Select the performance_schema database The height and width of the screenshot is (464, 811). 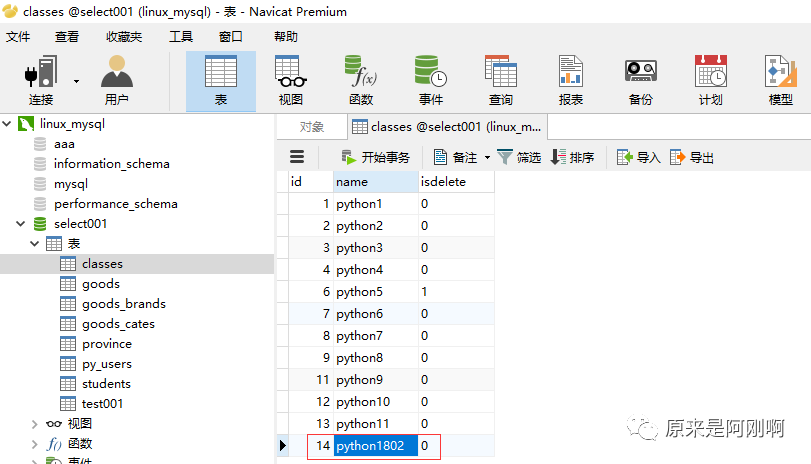(116, 204)
